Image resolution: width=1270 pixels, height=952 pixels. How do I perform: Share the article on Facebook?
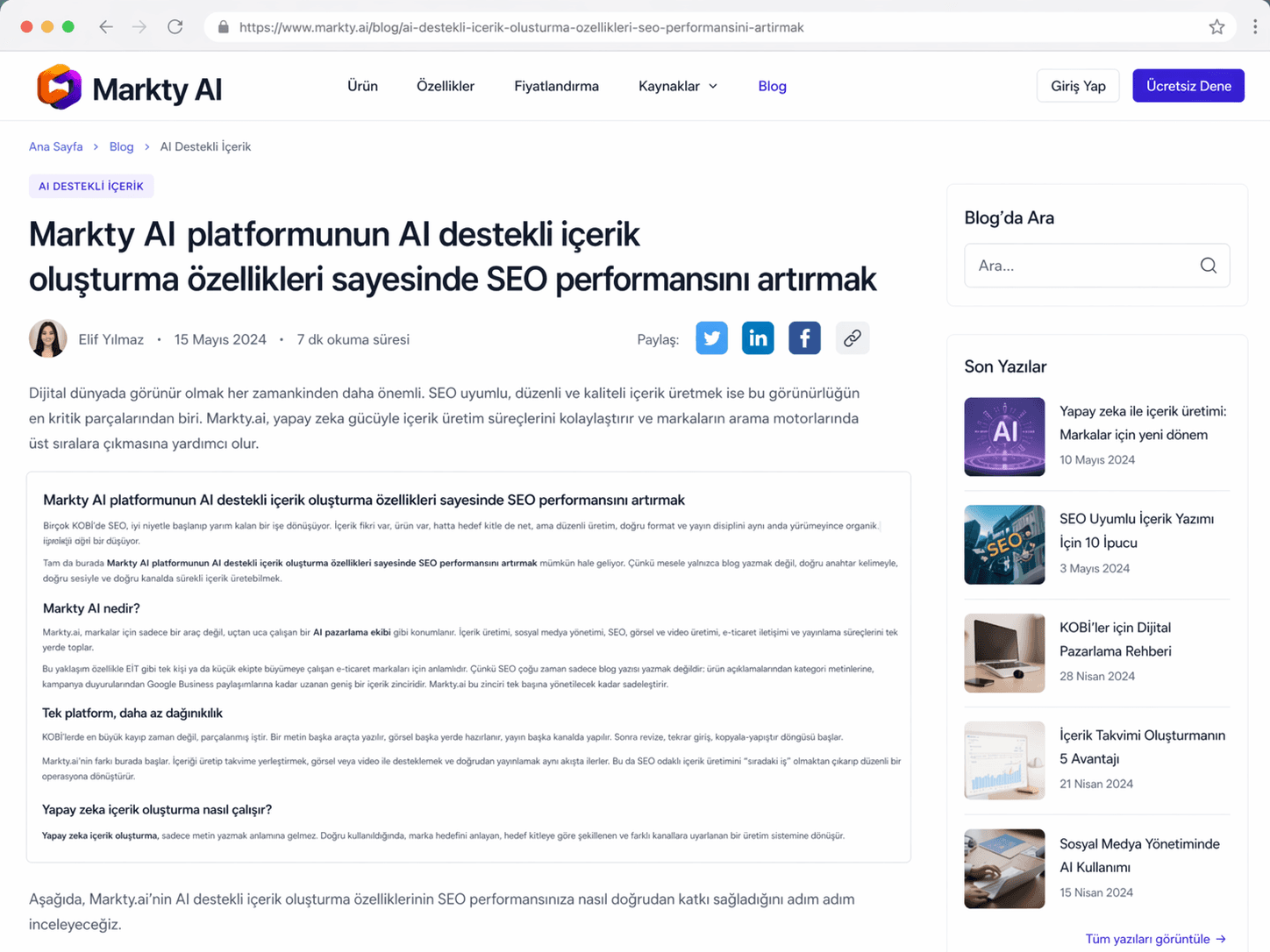[x=804, y=338]
